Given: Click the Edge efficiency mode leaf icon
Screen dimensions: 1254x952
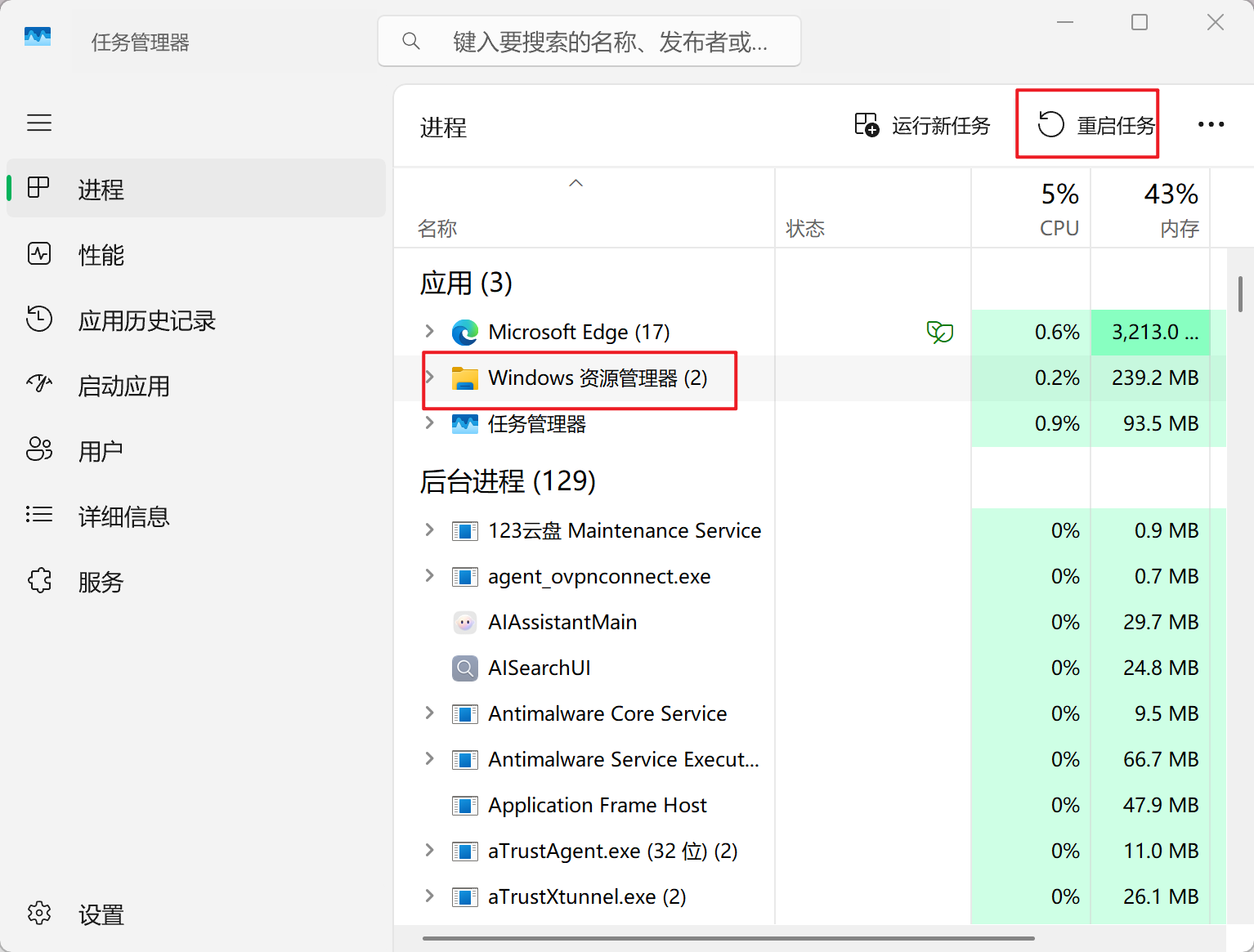Looking at the screenshot, I should tap(939, 332).
